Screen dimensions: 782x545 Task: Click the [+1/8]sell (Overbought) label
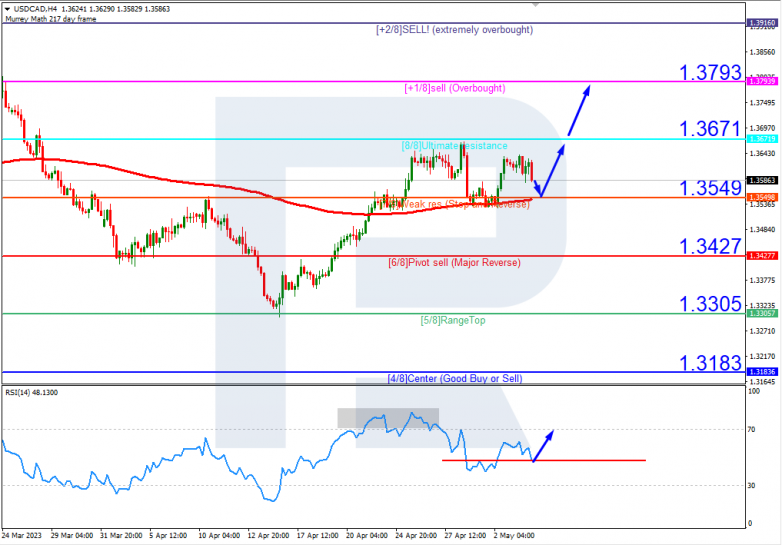pos(455,88)
